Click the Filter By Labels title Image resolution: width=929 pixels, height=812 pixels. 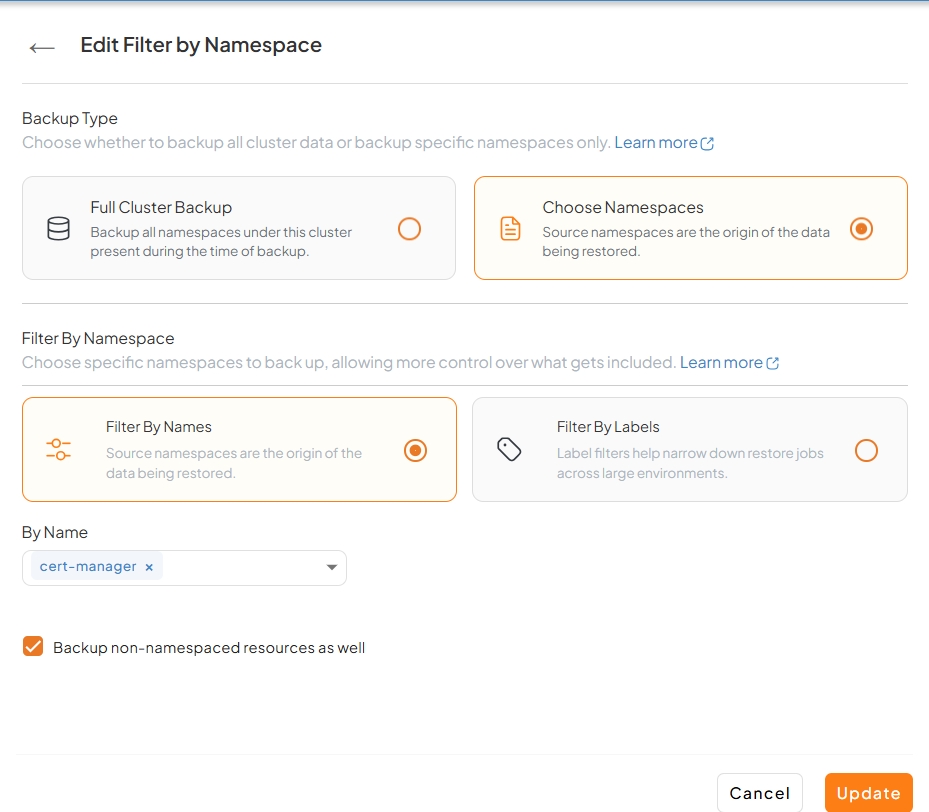(x=608, y=427)
